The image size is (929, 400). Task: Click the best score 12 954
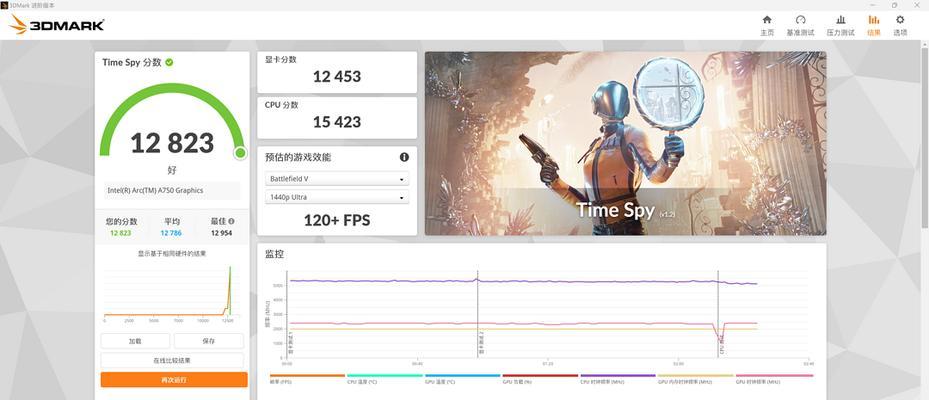coord(222,233)
